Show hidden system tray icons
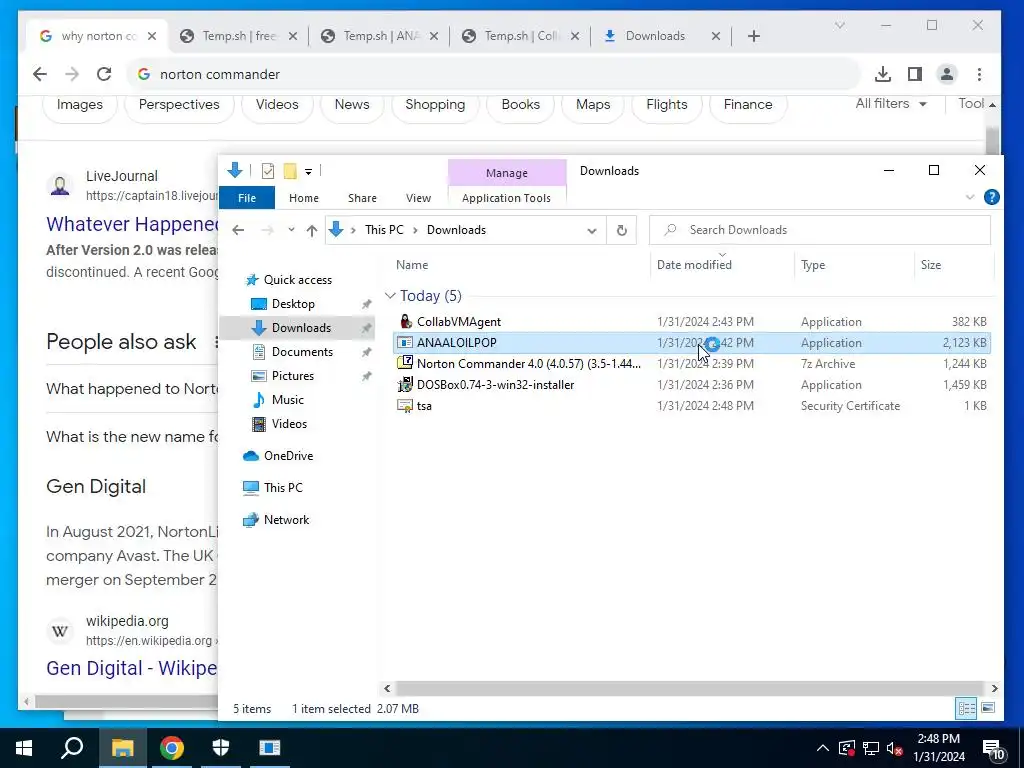The width and height of the screenshot is (1024, 768). click(823, 748)
